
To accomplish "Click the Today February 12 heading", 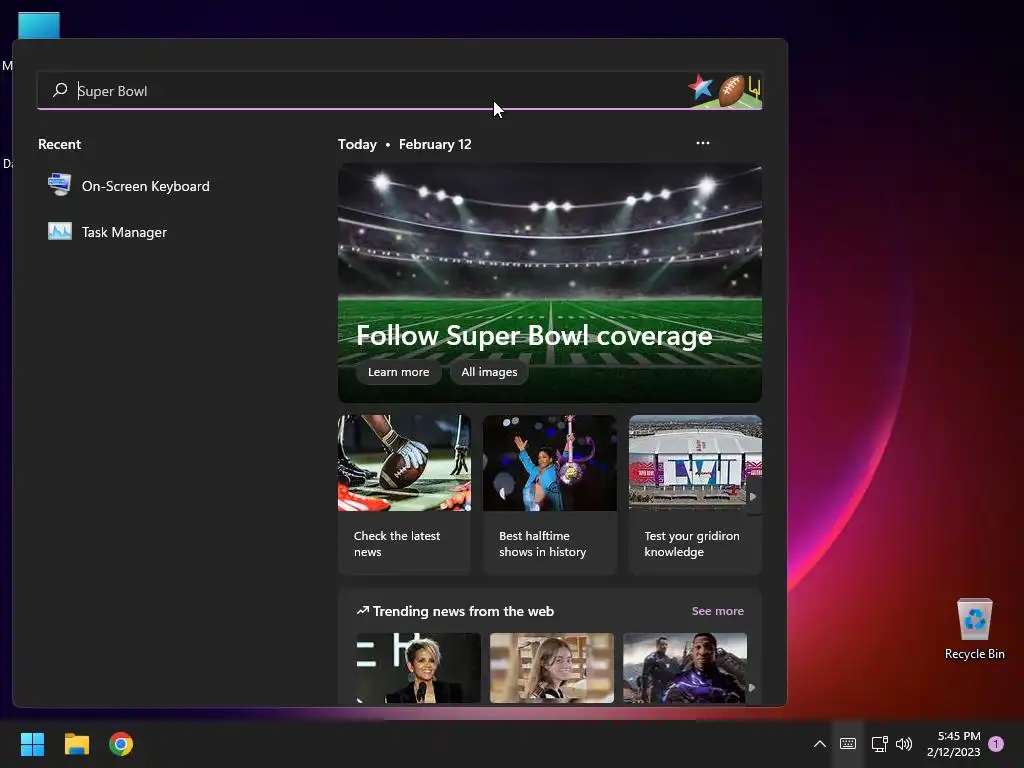I will coord(404,144).
